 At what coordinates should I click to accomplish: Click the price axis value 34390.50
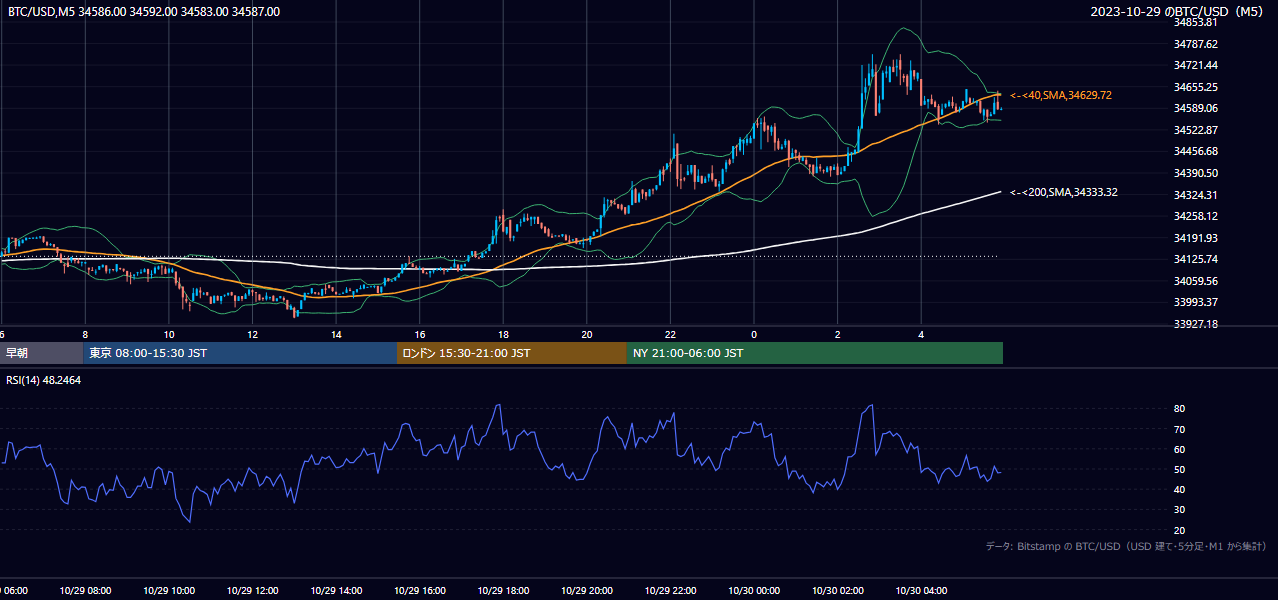pyautogui.click(x=1195, y=173)
